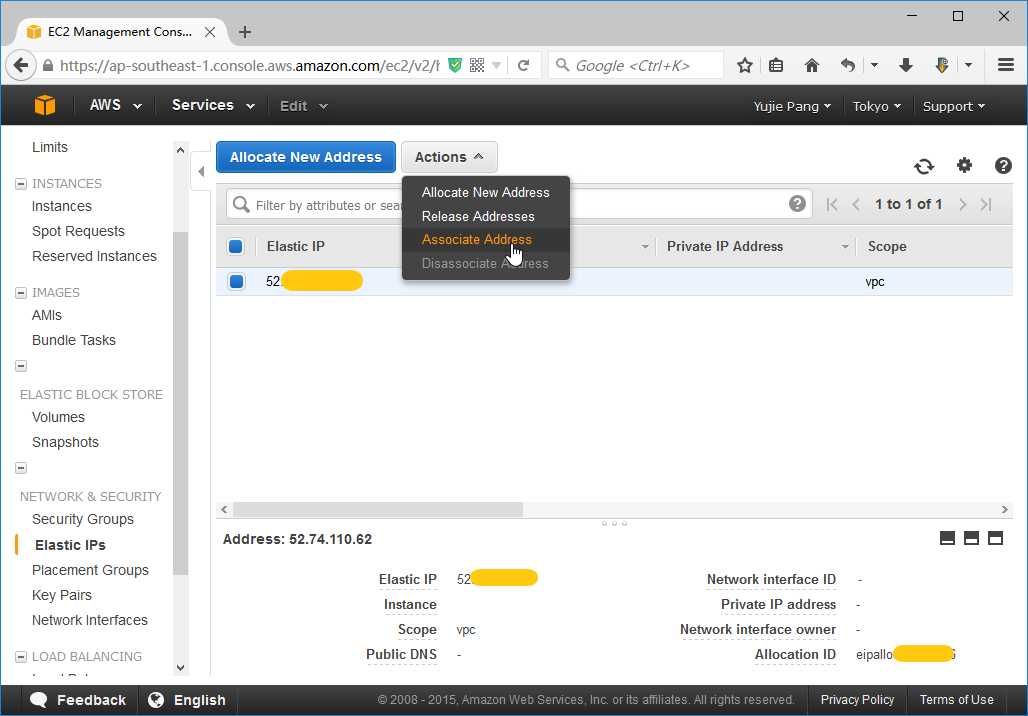Toggle select-all checkbox in table header

tap(236, 247)
